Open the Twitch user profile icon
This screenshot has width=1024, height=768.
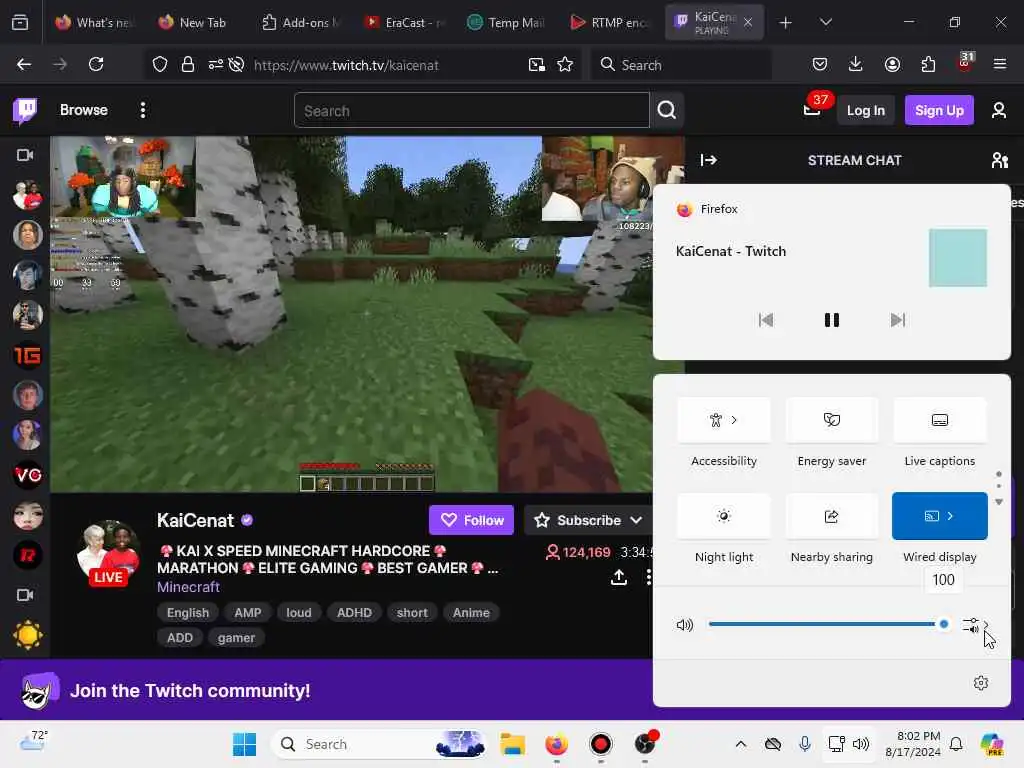click(999, 110)
